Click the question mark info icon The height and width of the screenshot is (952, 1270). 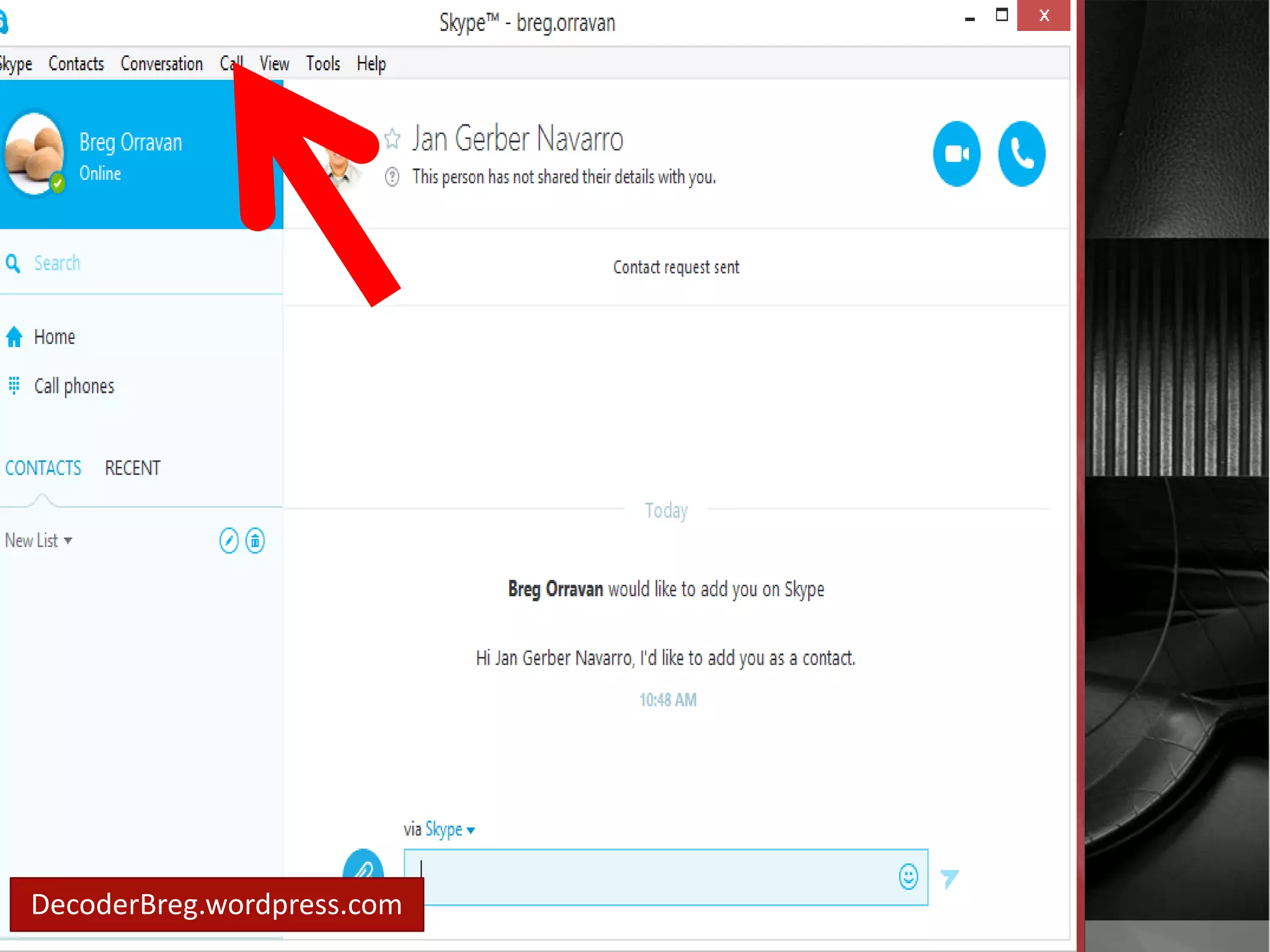pos(392,177)
